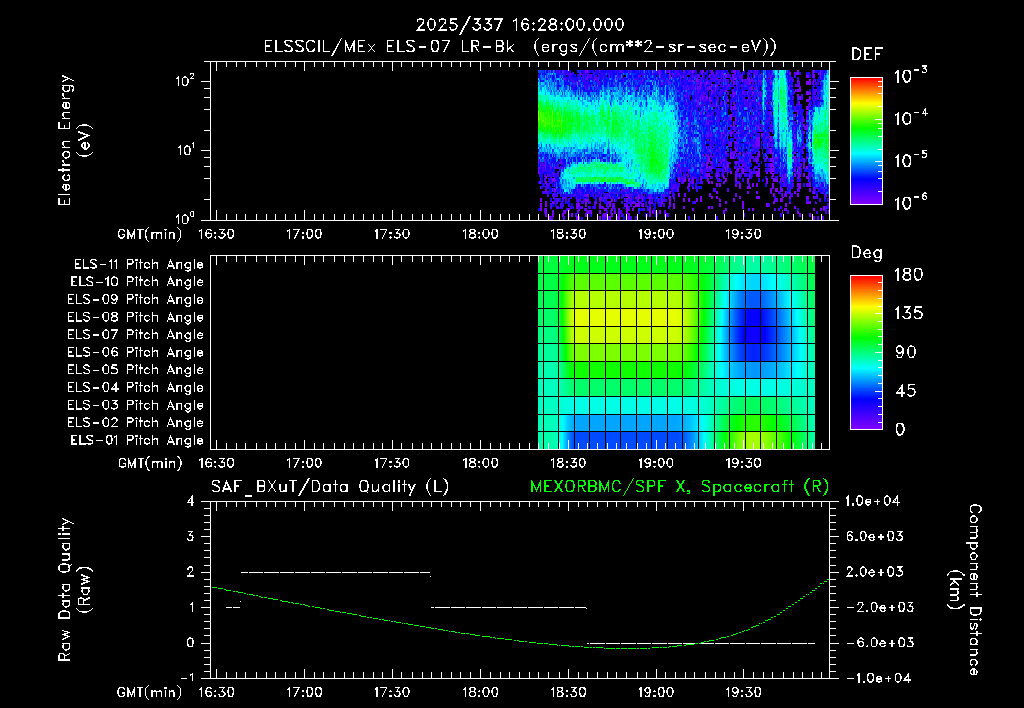Click 16:30 on the energy spectrogram time axis

216,234
